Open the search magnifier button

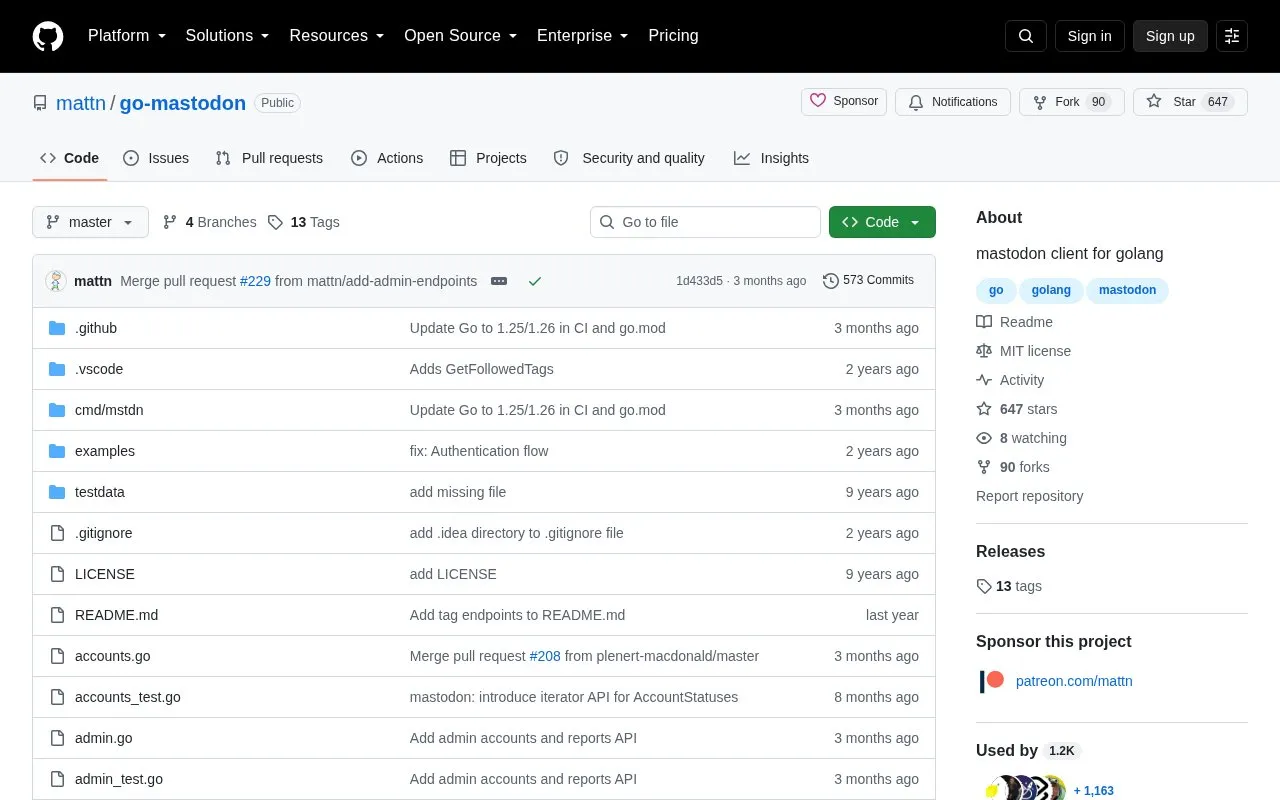click(x=1026, y=36)
